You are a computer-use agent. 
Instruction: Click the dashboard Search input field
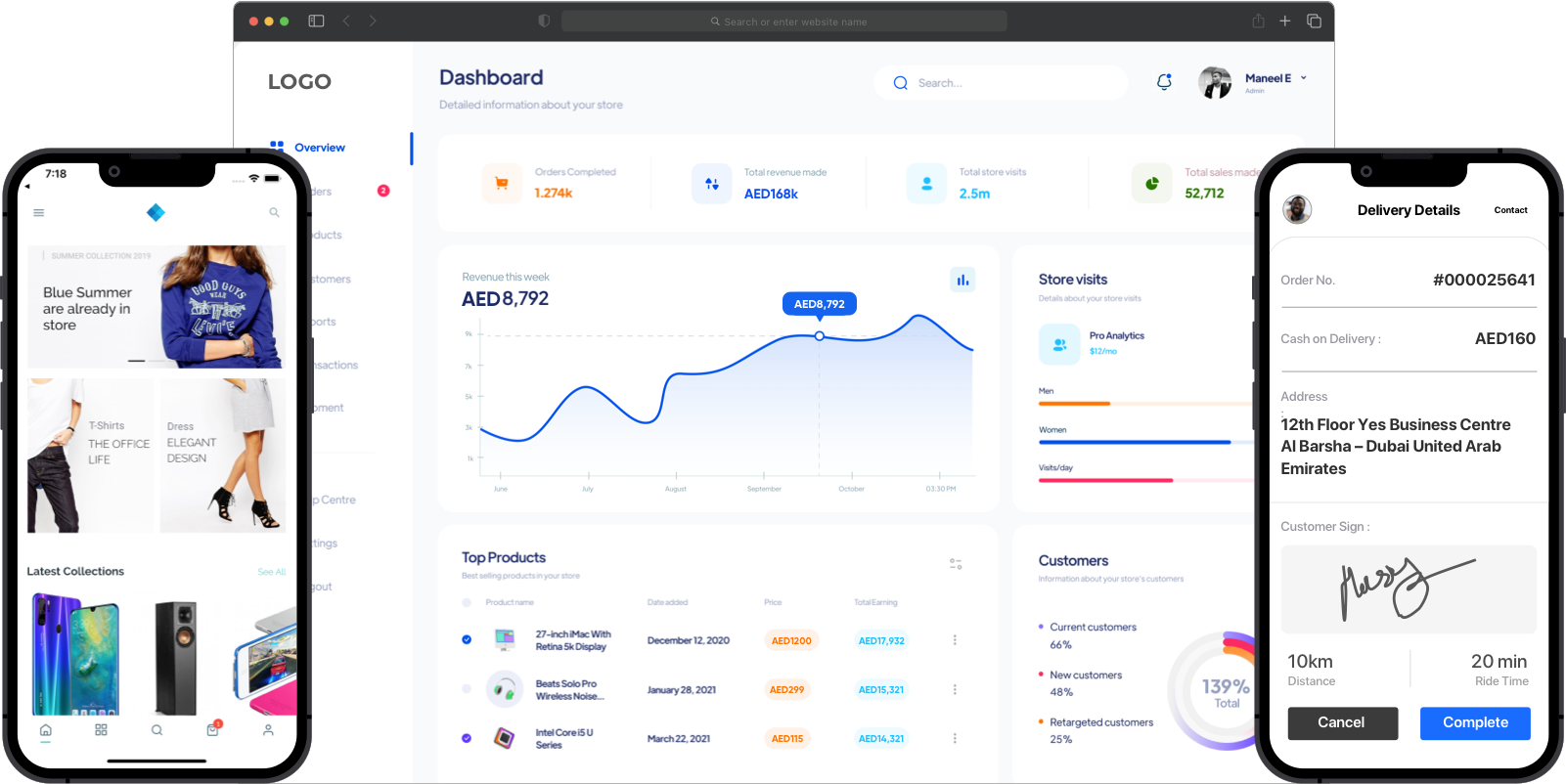coord(1001,83)
